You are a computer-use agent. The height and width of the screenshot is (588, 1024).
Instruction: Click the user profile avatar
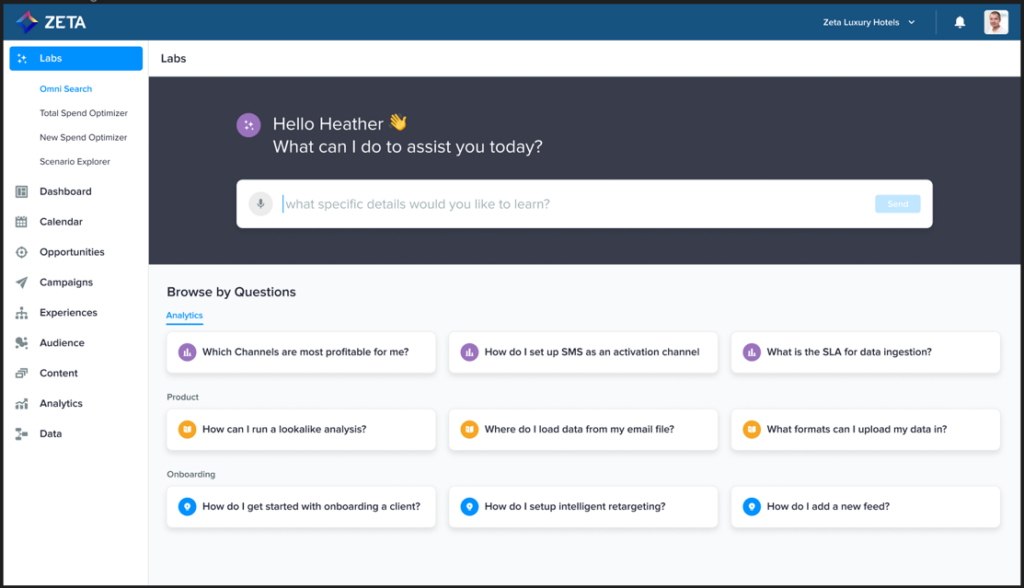[x=995, y=22]
